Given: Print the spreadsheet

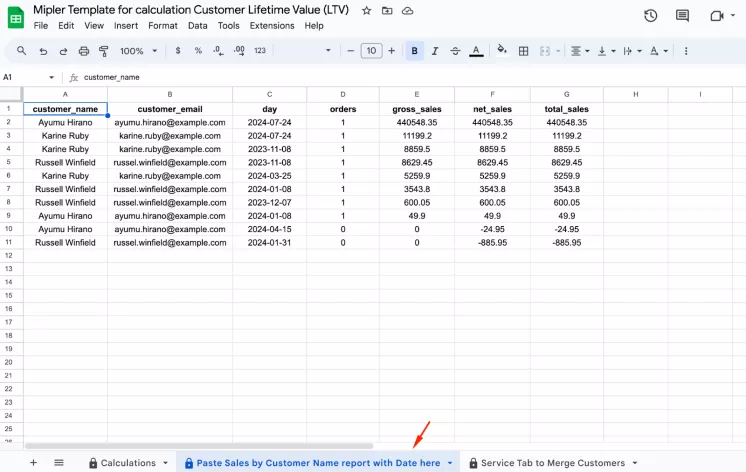Looking at the screenshot, I should [x=84, y=51].
